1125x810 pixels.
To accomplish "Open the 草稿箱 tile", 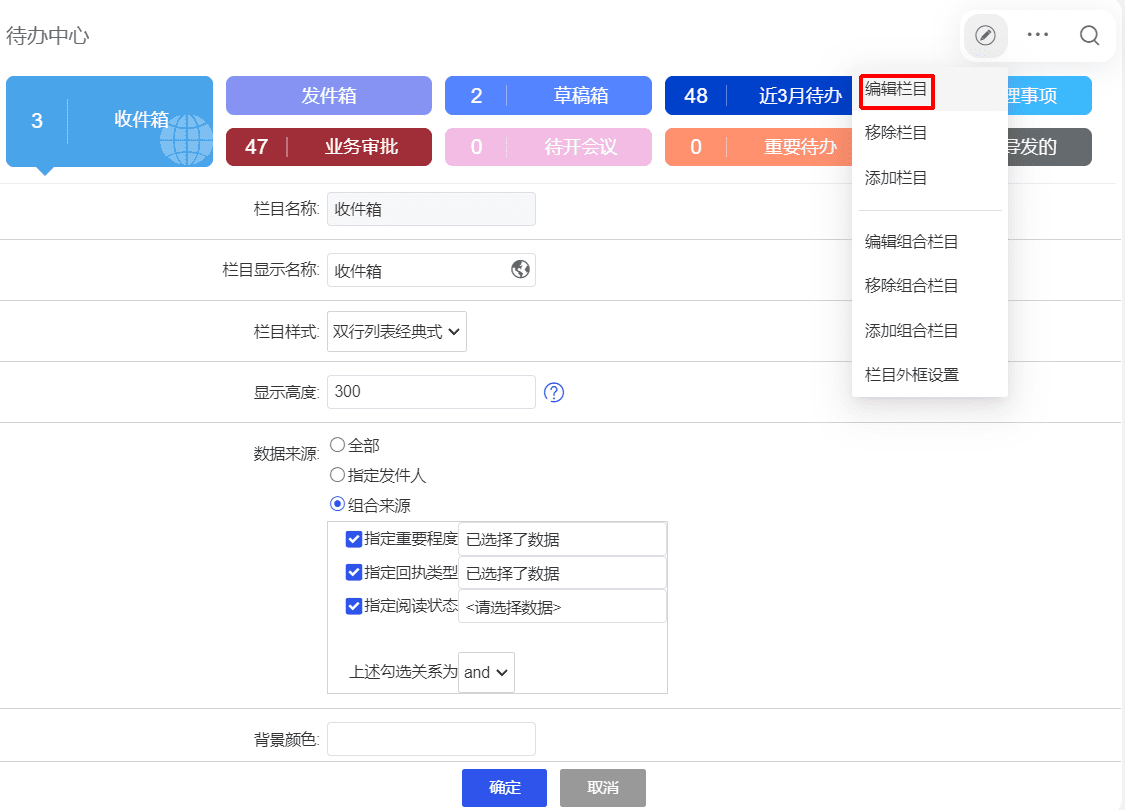I will tap(548, 95).
